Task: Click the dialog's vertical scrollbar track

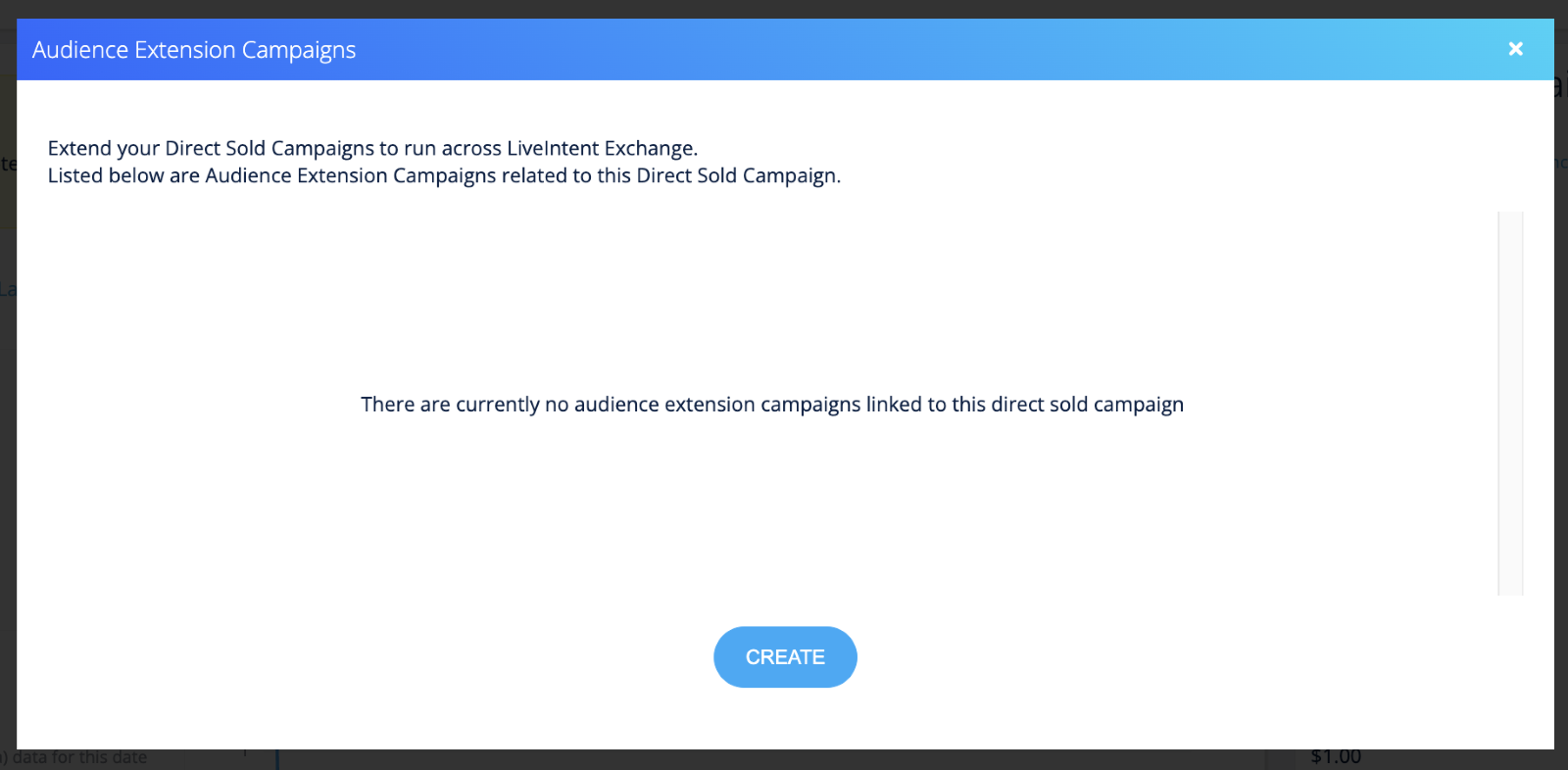Action: coord(1510,403)
